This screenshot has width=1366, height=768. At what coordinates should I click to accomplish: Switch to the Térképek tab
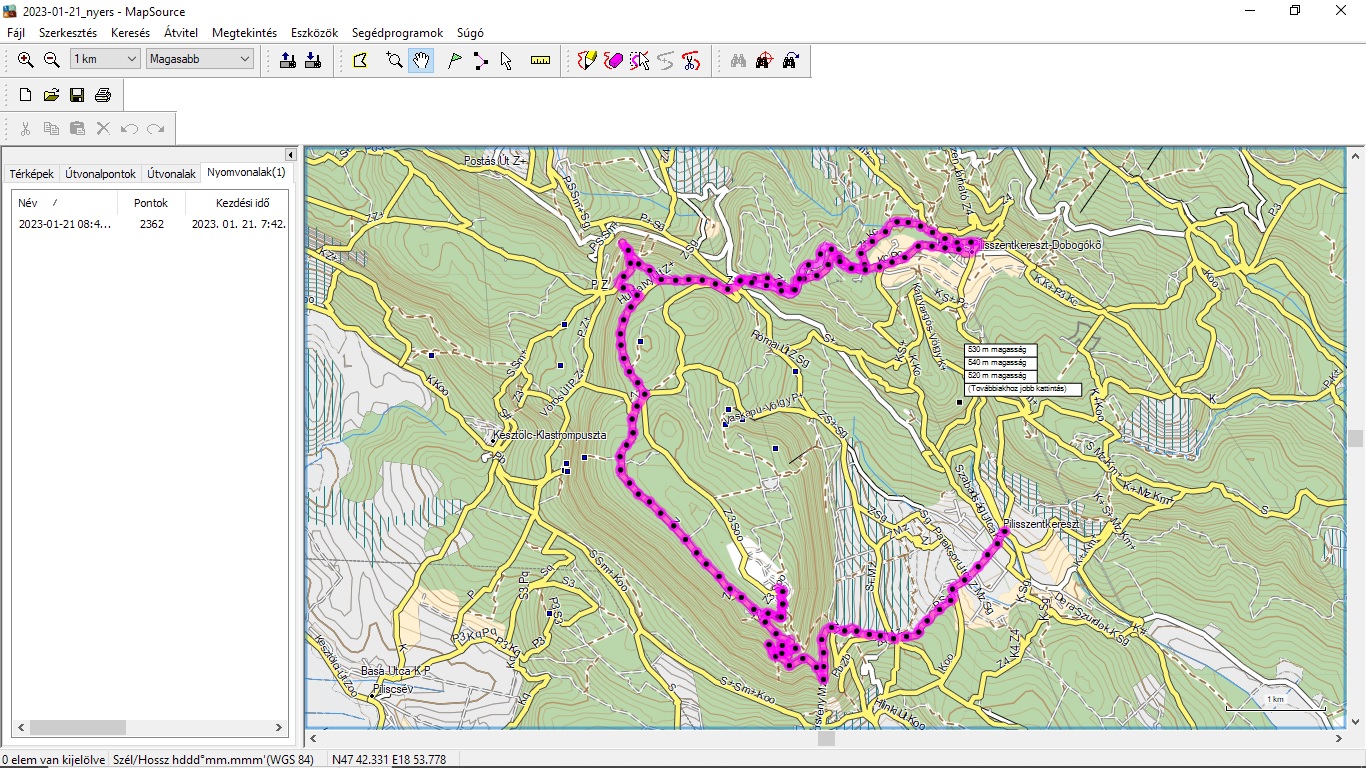(32, 174)
